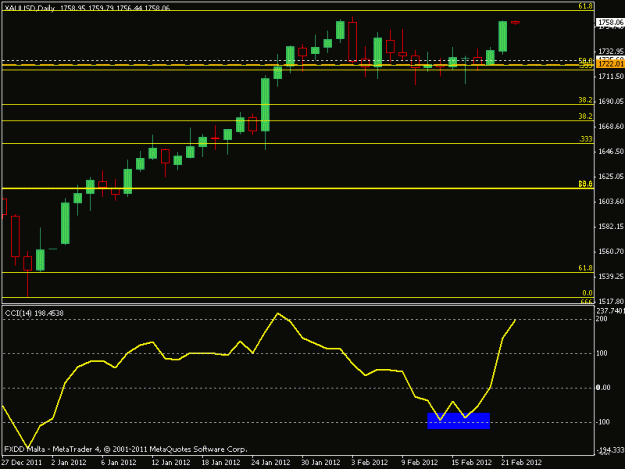Click the 1539.25 price axis value
625x469 pixels.
610,276
